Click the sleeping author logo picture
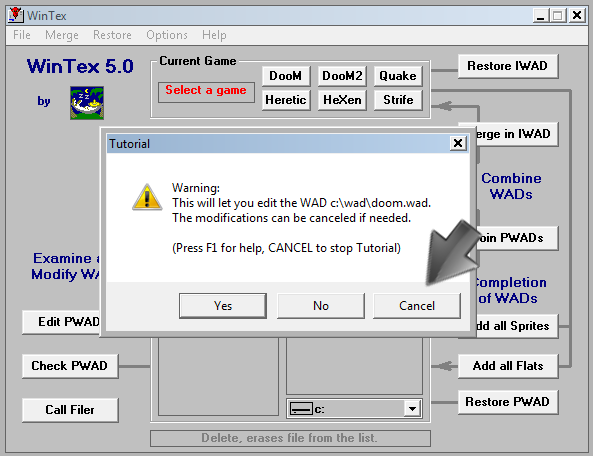The width and height of the screenshot is (593, 456). coord(87,103)
